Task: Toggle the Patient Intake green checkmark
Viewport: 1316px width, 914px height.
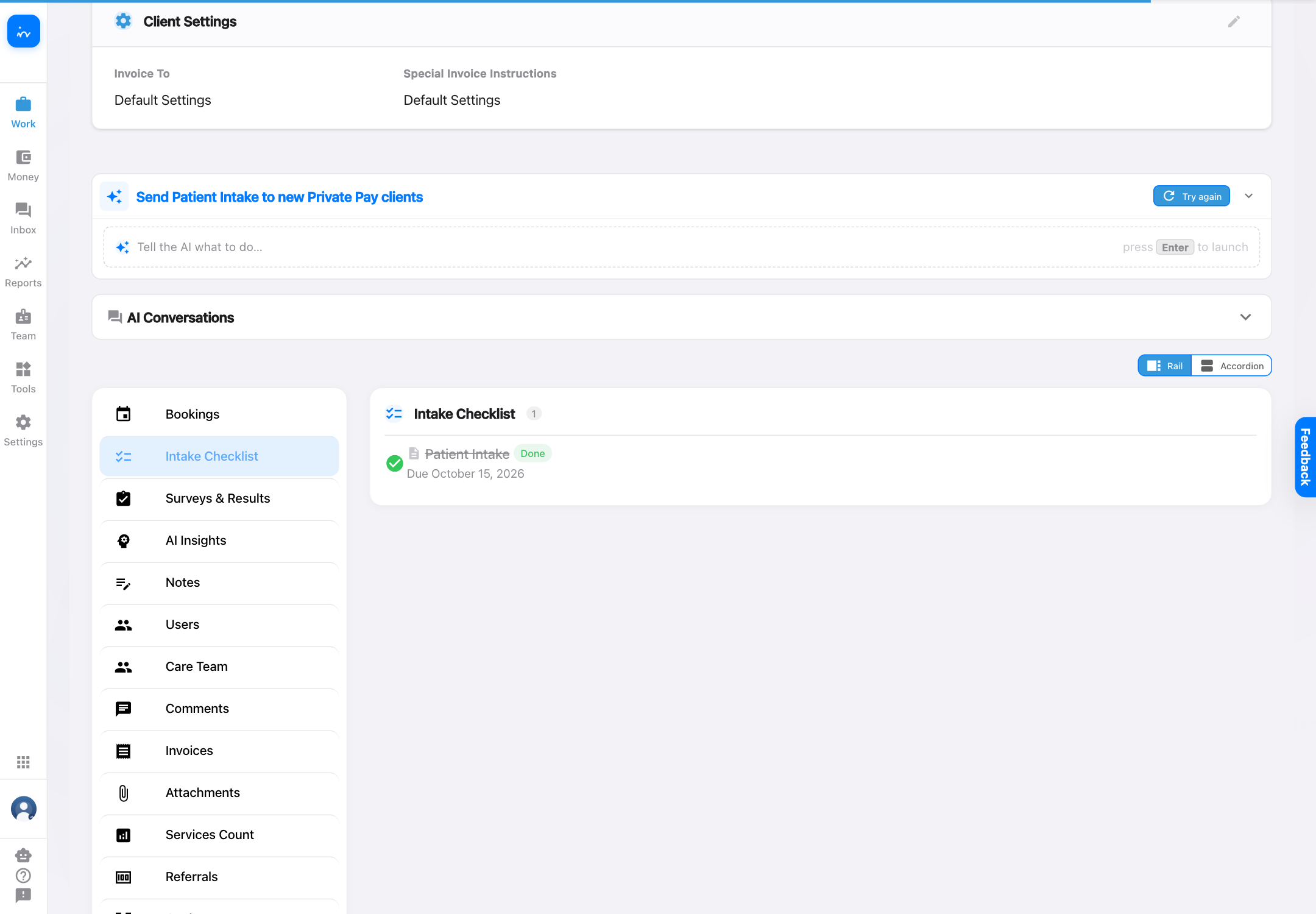Action: (x=395, y=464)
